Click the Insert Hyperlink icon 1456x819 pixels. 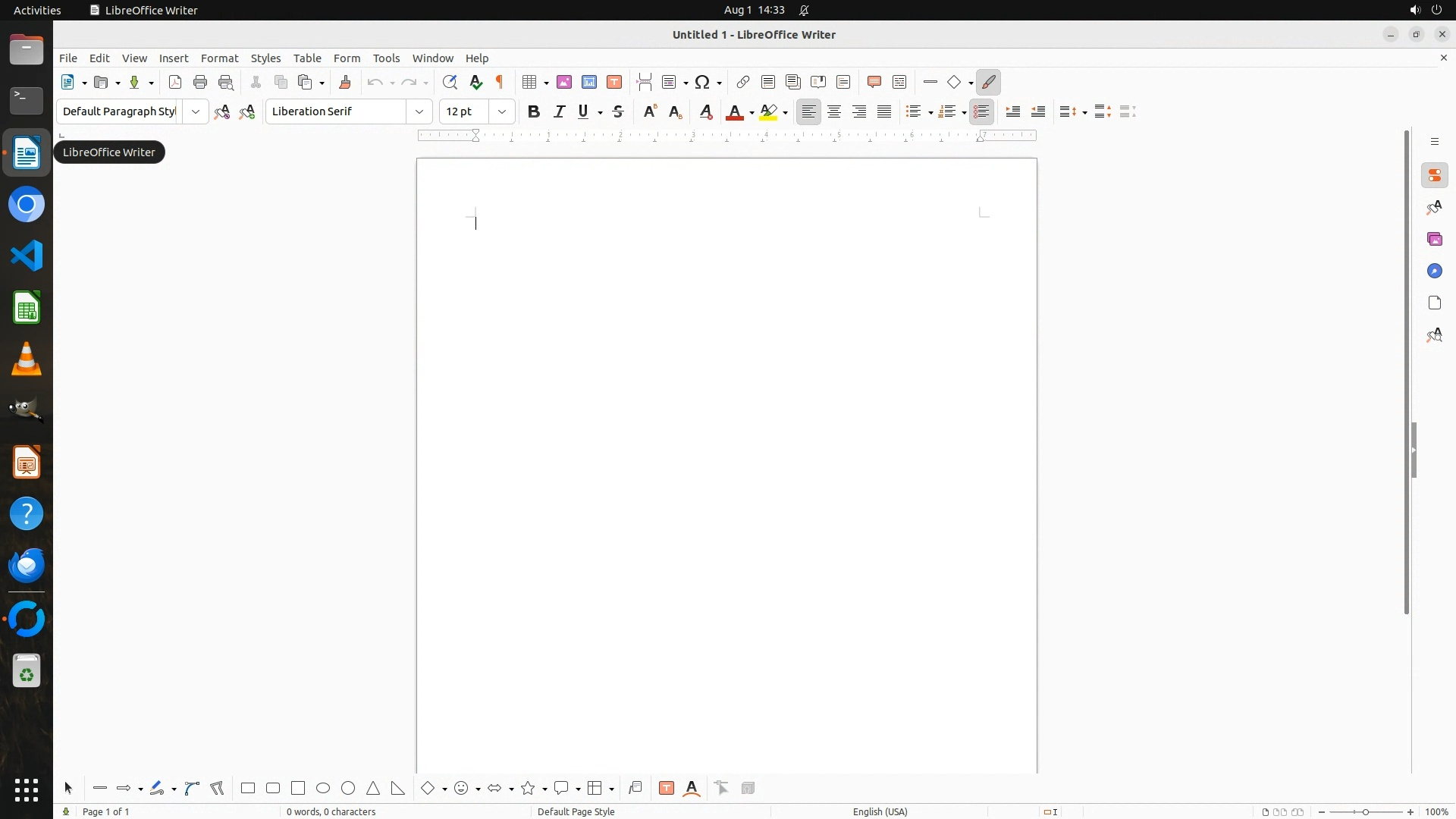[743, 82]
